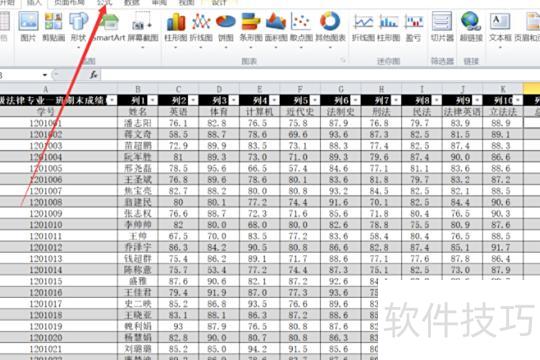Open the 图表 group dialog launcher
This screenshot has height=360, width=540.
[343, 60]
